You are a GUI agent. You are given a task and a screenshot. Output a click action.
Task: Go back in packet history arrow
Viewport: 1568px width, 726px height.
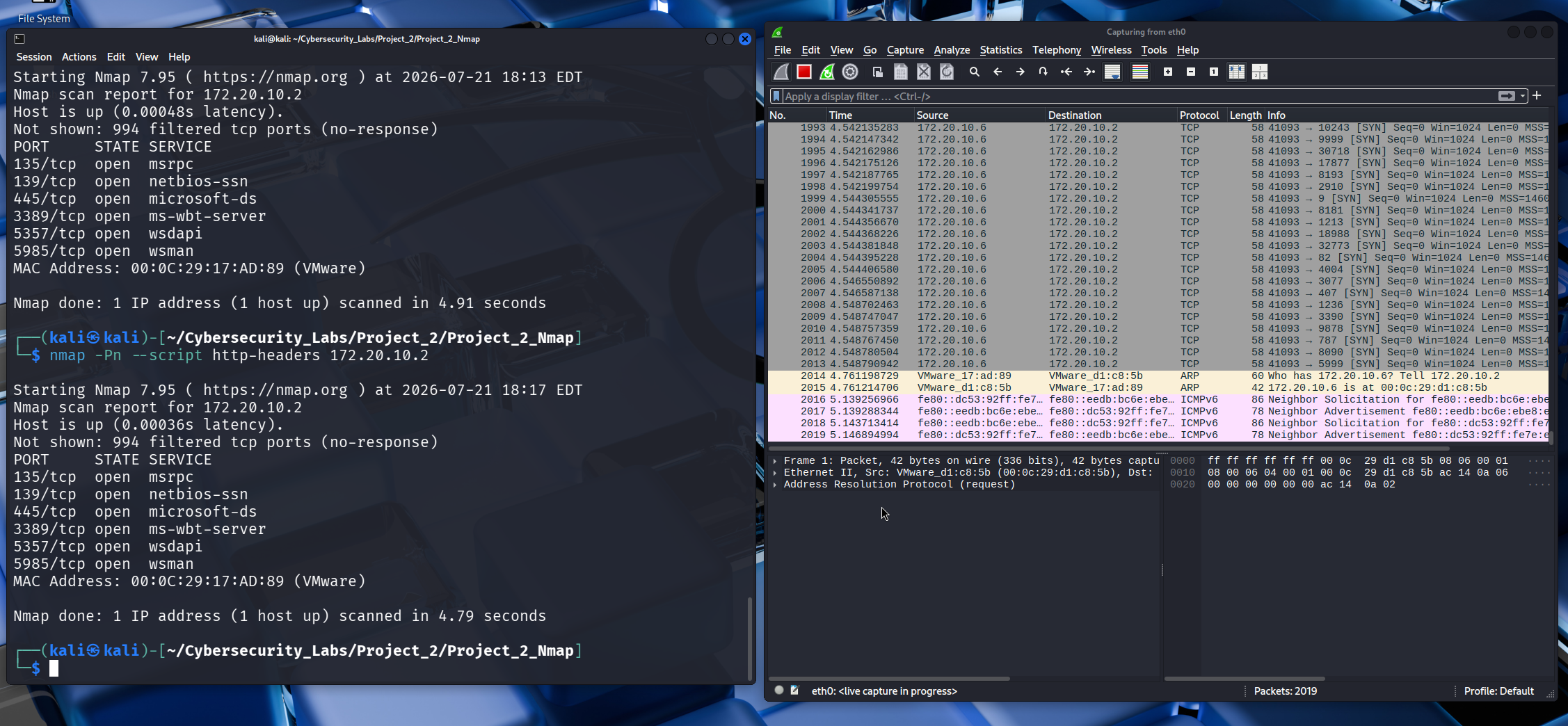(x=998, y=72)
